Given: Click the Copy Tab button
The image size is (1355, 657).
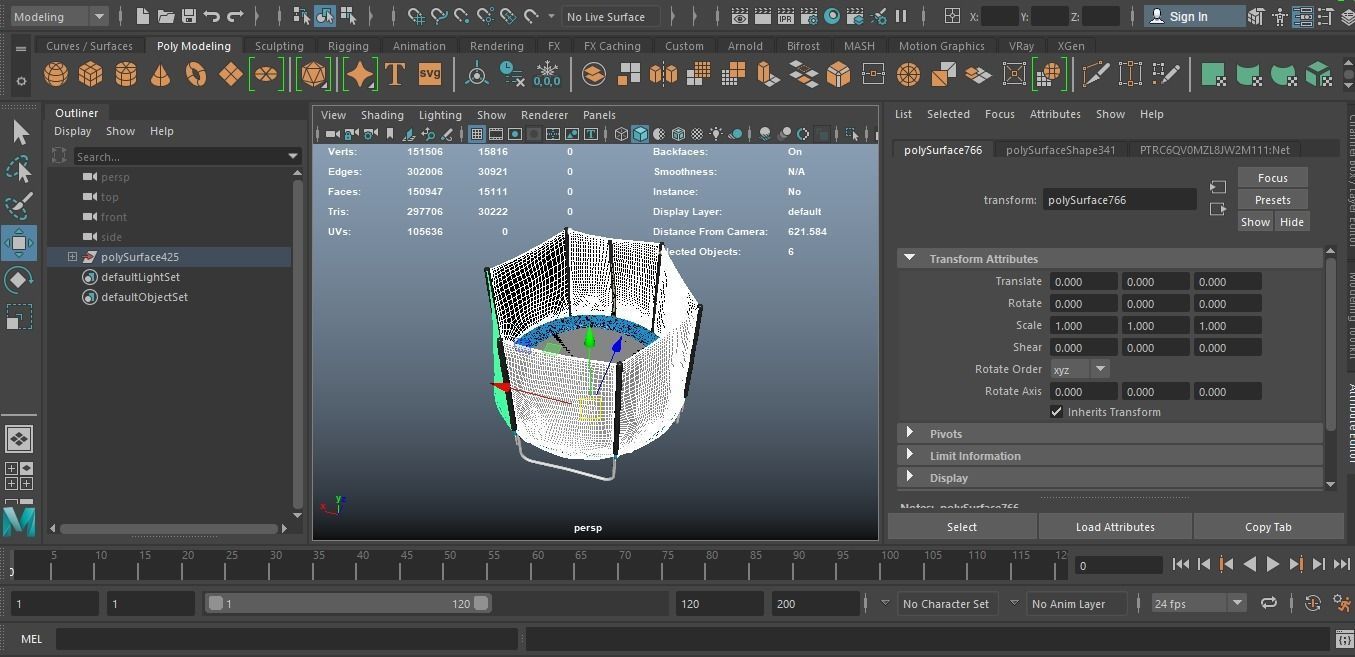Looking at the screenshot, I should click(1268, 527).
